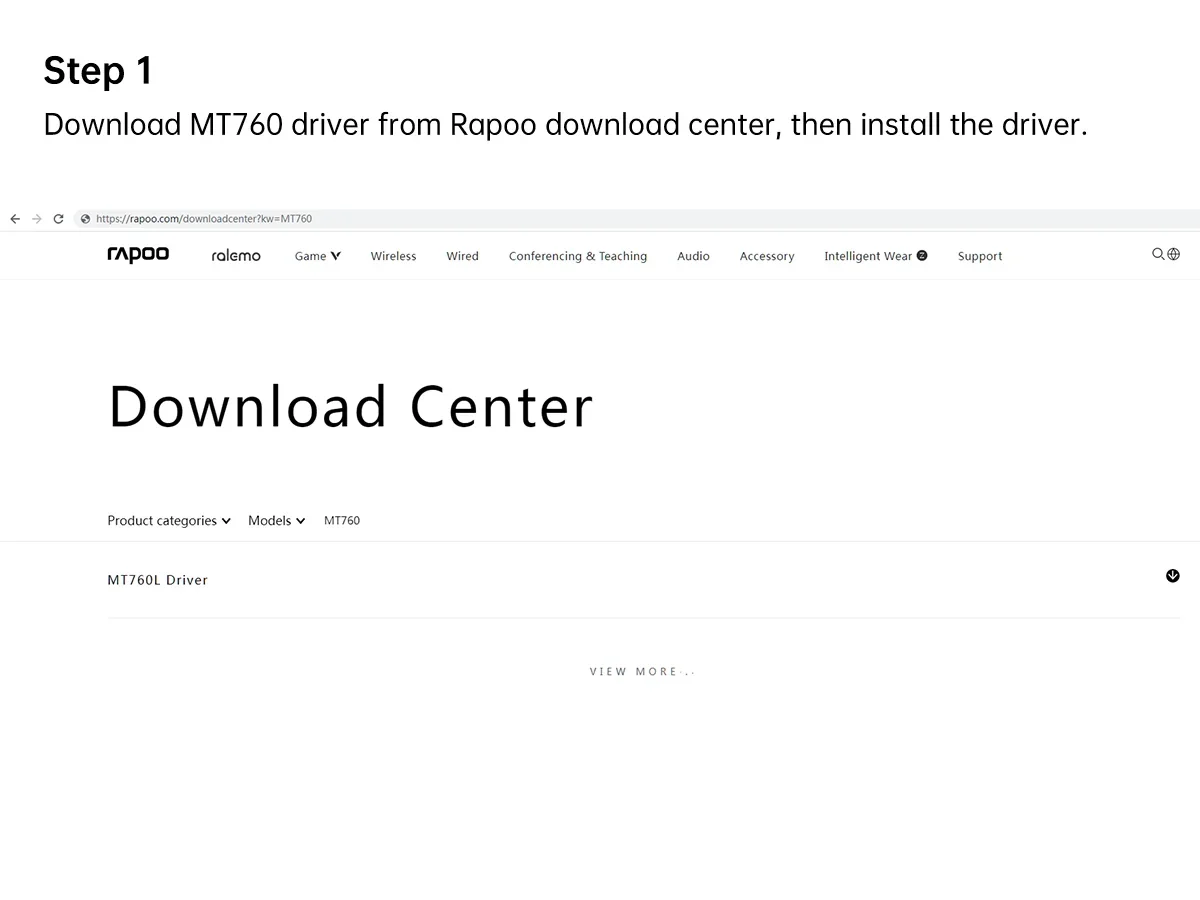Click the browser back arrow

(15, 219)
